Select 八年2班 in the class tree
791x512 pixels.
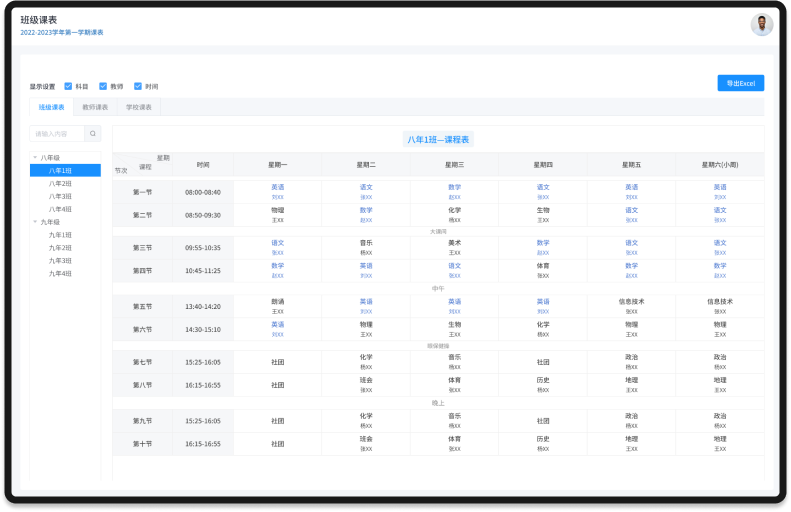tap(60, 184)
